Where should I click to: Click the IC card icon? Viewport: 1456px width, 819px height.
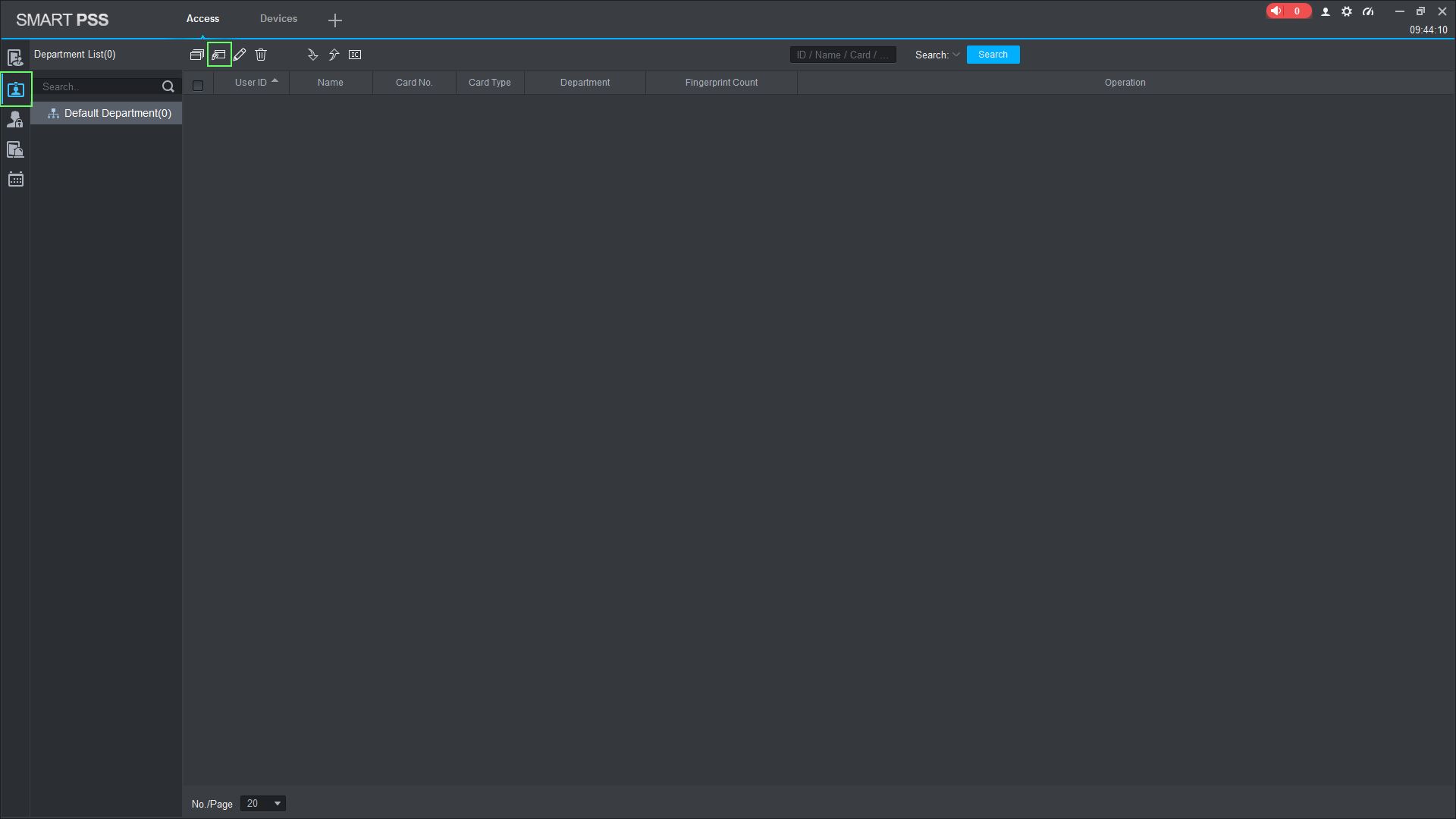[x=355, y=55]
